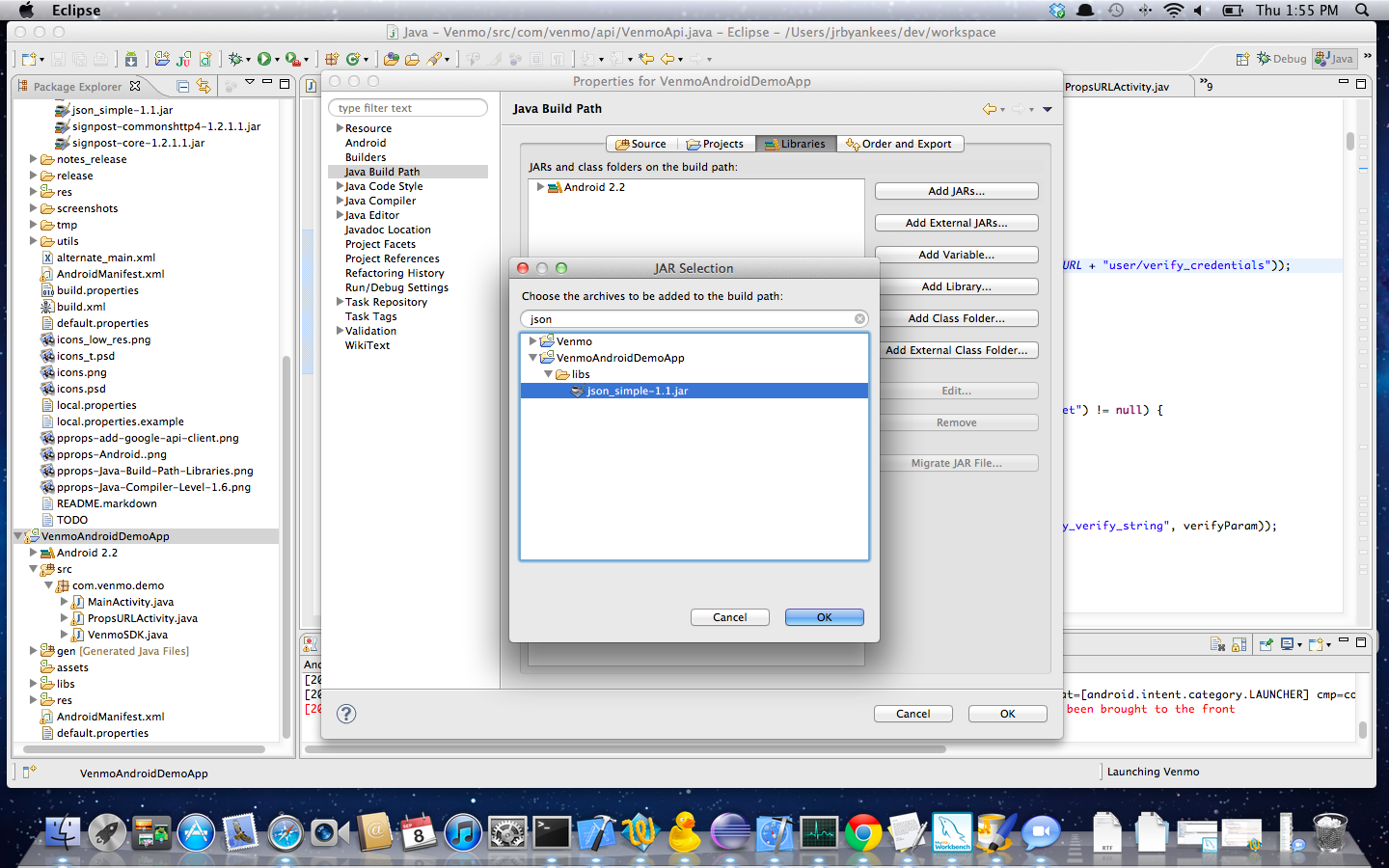Image resolution: width=1389 pixels, height=868 pixels.
Task: Switch to the Source tab
Action: pos(640,144)
